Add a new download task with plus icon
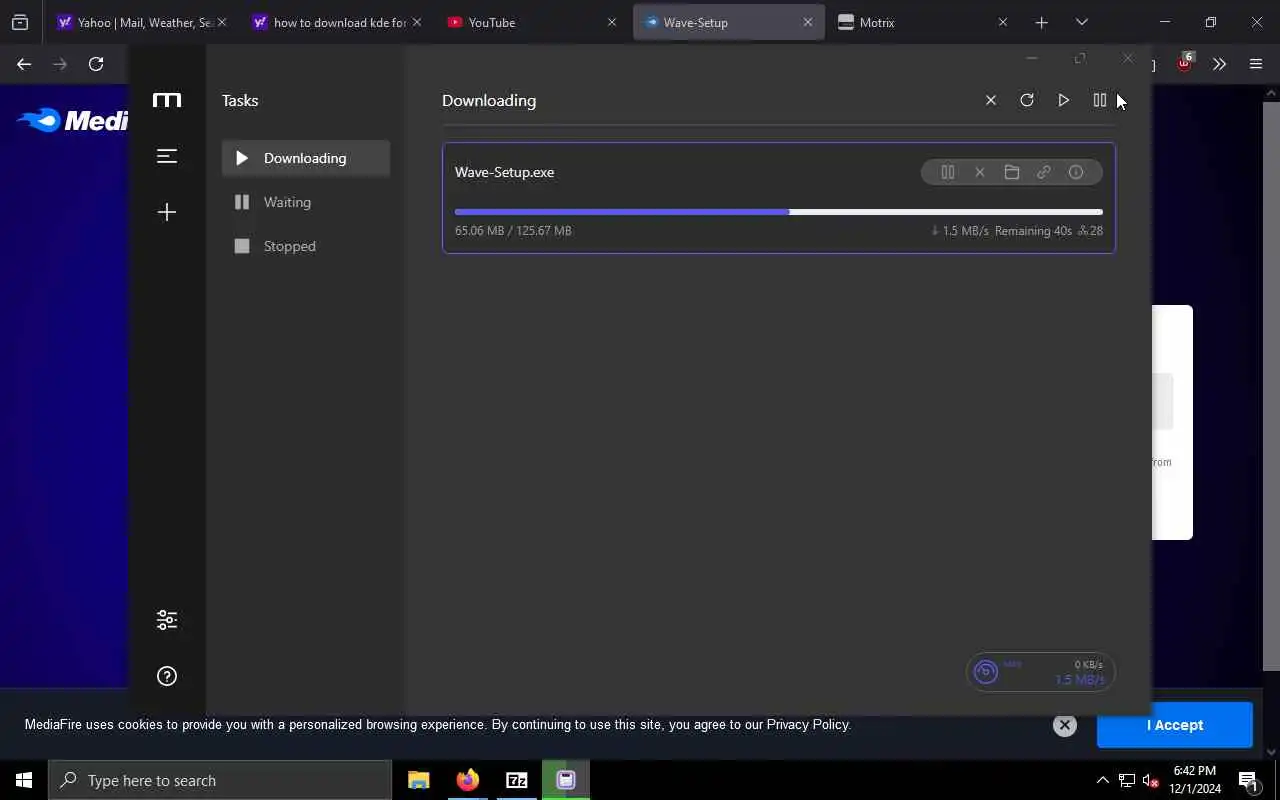Image resolution: width=1280 pixels, height=800 pixels. 167,212
